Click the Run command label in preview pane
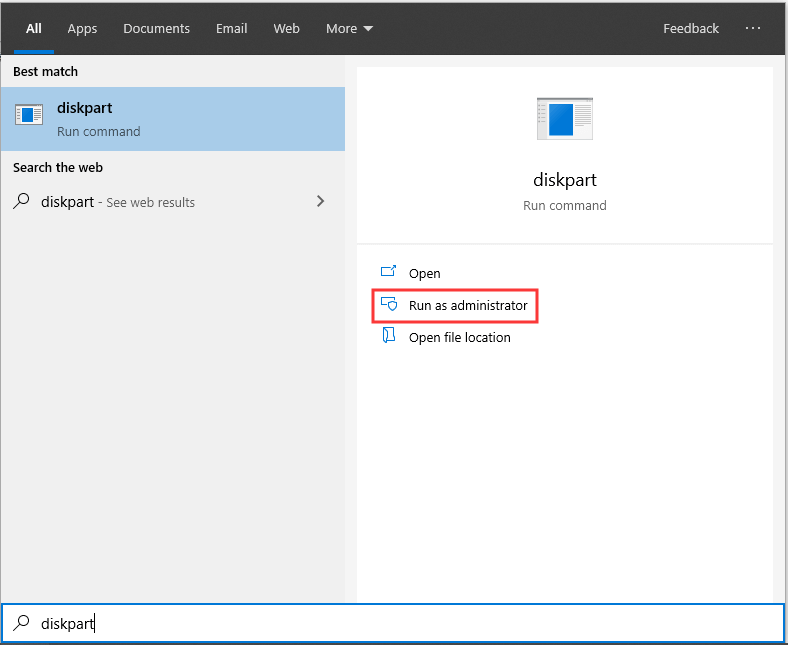 565,206
